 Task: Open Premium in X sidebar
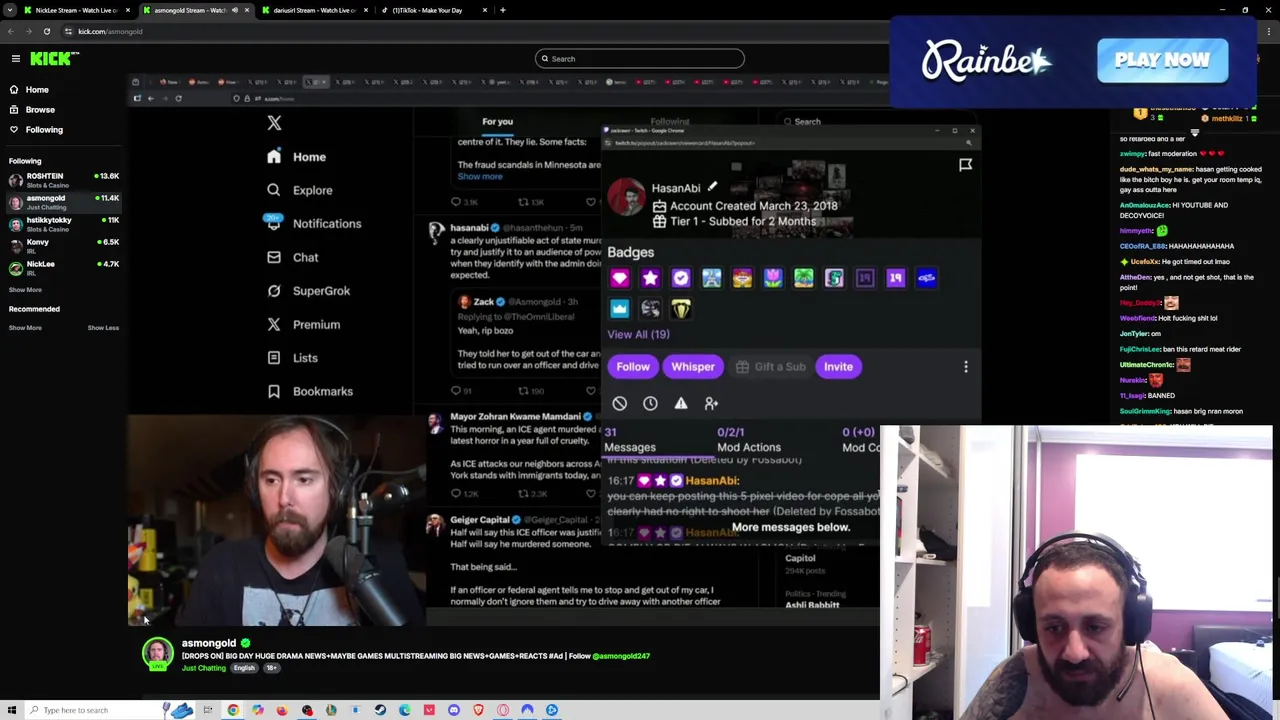point(303,324)
